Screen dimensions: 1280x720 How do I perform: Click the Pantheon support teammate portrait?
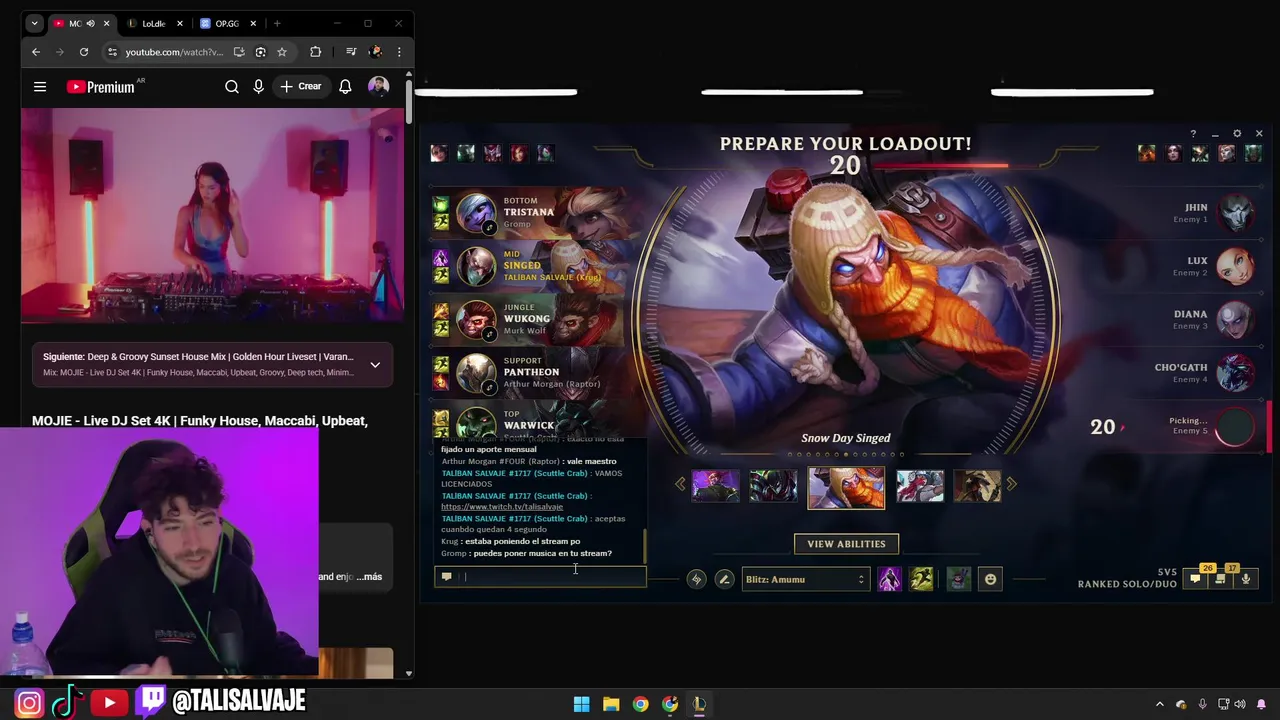(476, 373)
